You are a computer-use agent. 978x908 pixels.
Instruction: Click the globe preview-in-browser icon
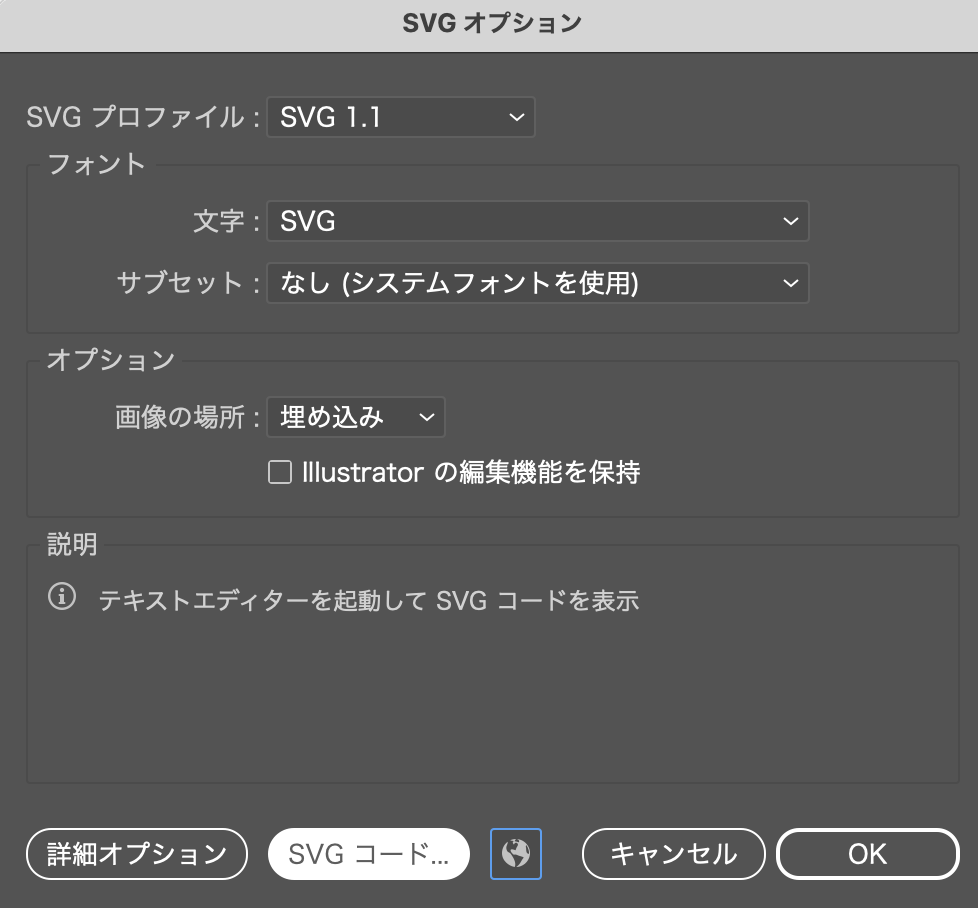(516, 854)
